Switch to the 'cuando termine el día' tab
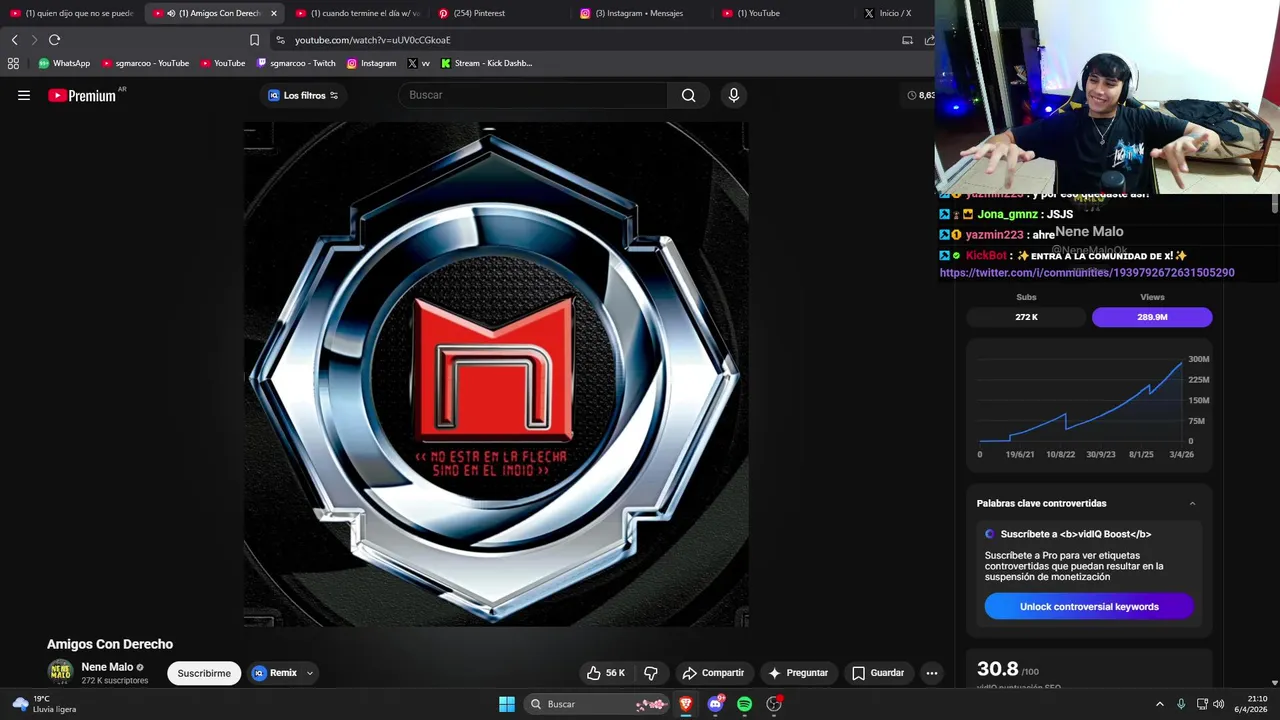Screen dimensions: 1280x720 [358, 13]
